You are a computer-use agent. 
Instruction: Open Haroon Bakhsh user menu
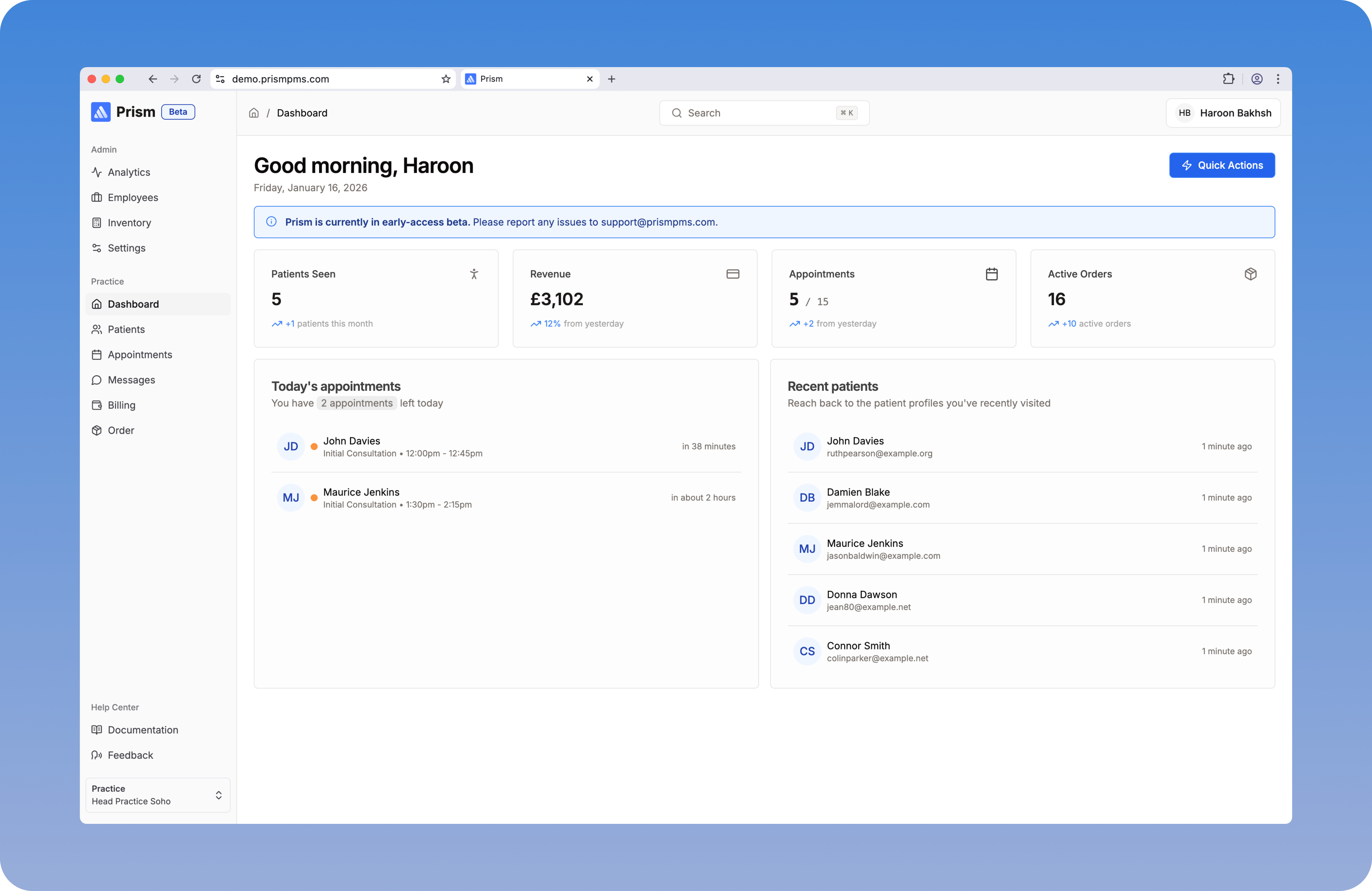point(1223,113)
